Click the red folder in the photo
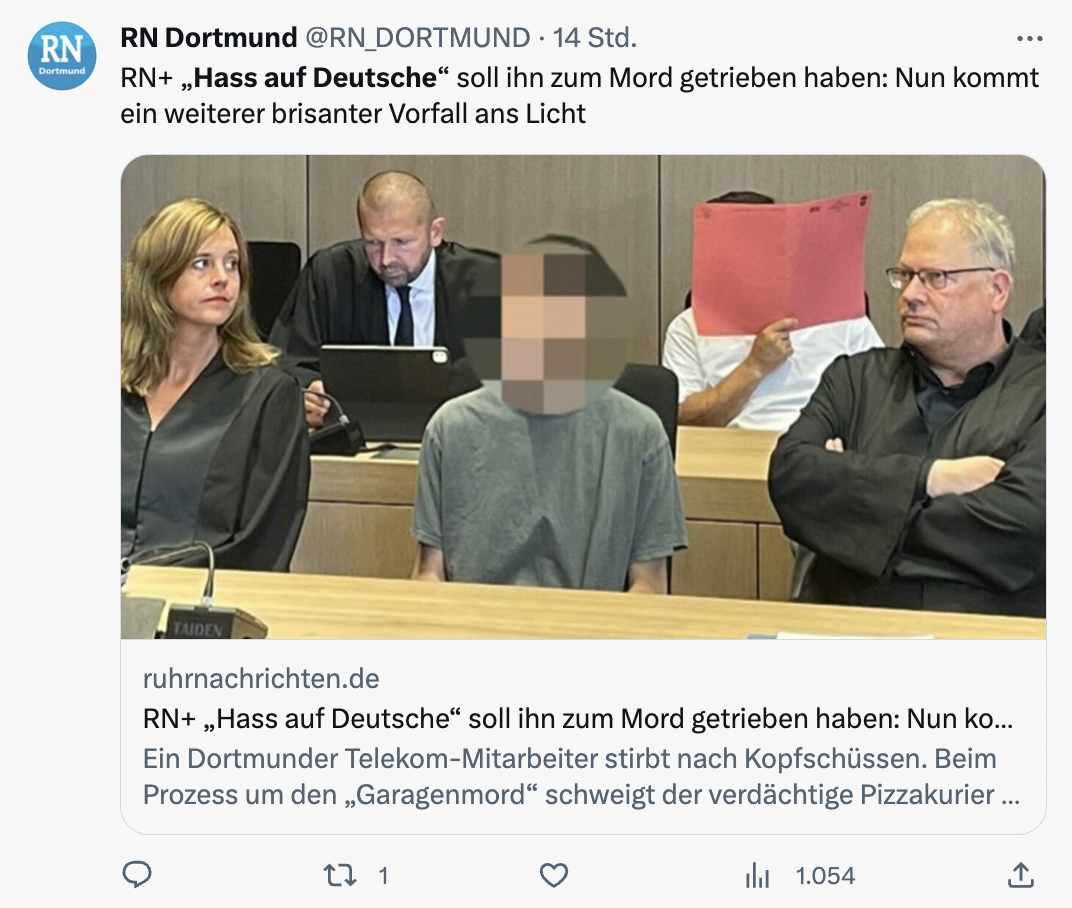 pyautogui.click(x=781, y=263)
